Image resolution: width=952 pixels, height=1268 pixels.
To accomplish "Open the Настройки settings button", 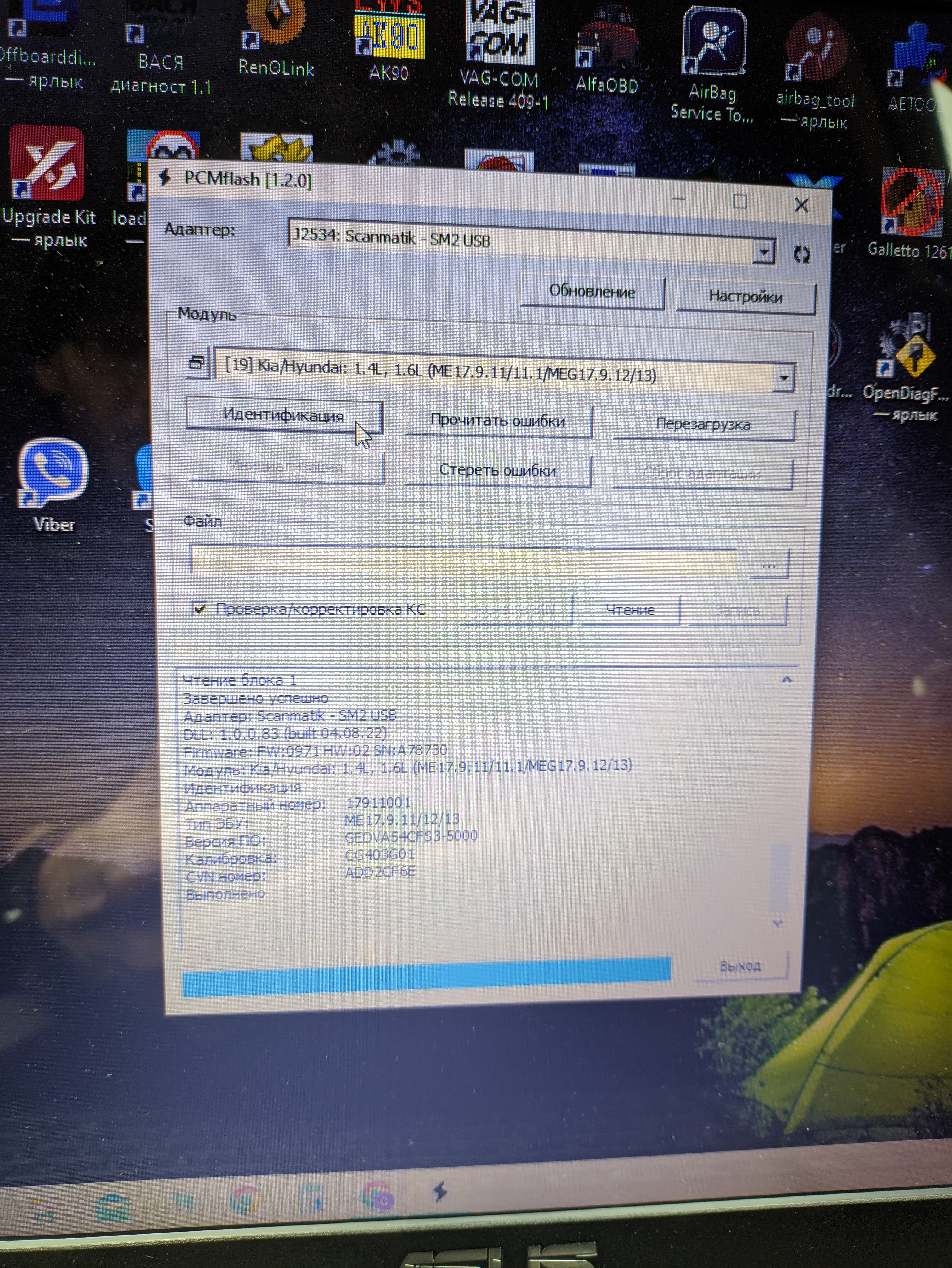I will pyautogui.click(x=745, y=296).
